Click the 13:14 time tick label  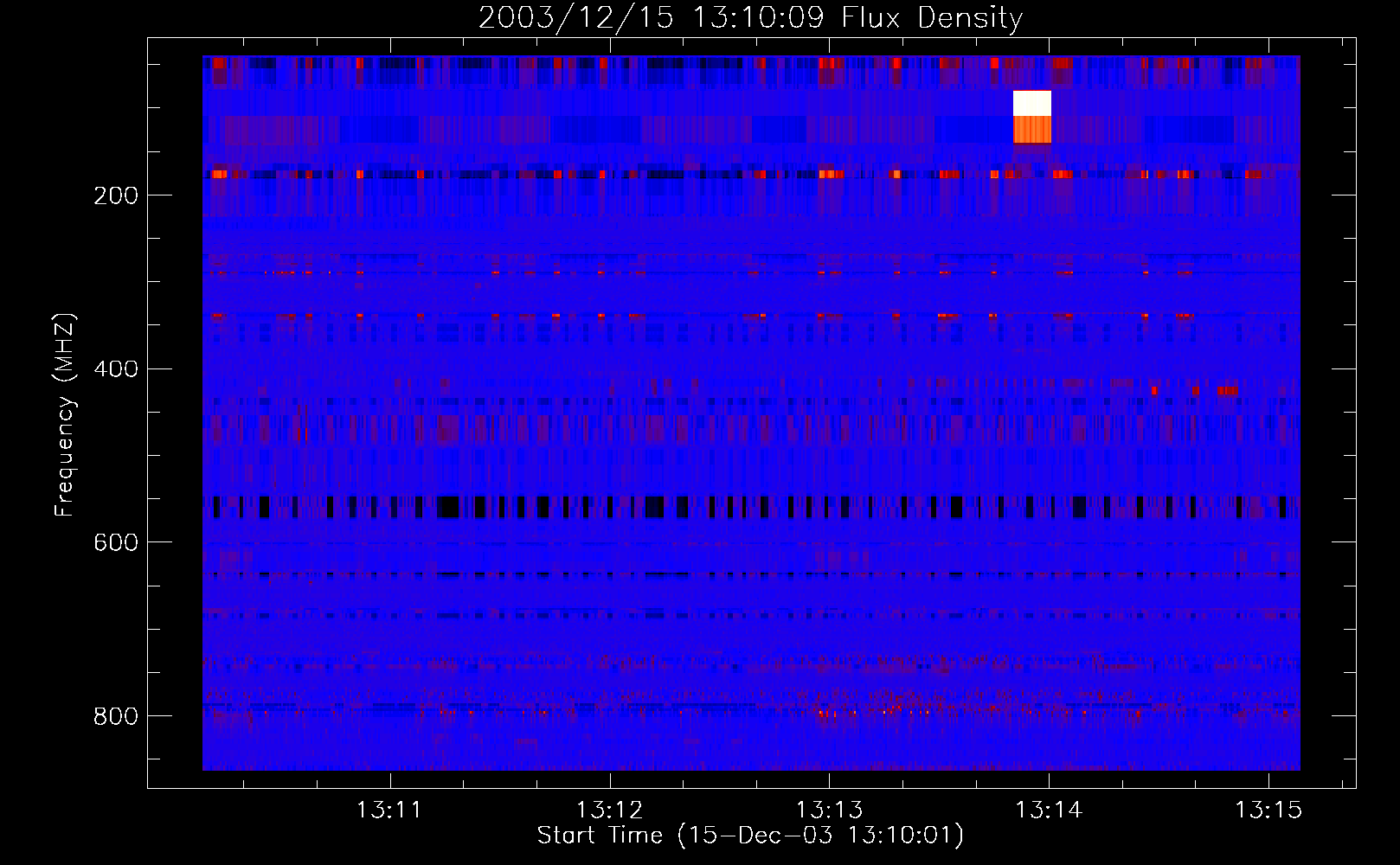click(1049, 811)
